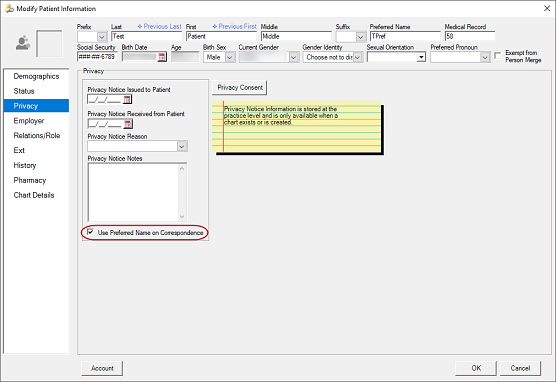Open the Current Gender dropdown

[x=293, y=57]
